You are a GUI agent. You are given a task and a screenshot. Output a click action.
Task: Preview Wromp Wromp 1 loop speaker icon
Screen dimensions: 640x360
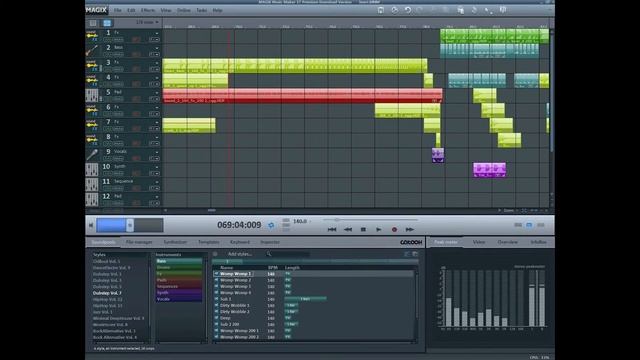click(x=216, y=274)
